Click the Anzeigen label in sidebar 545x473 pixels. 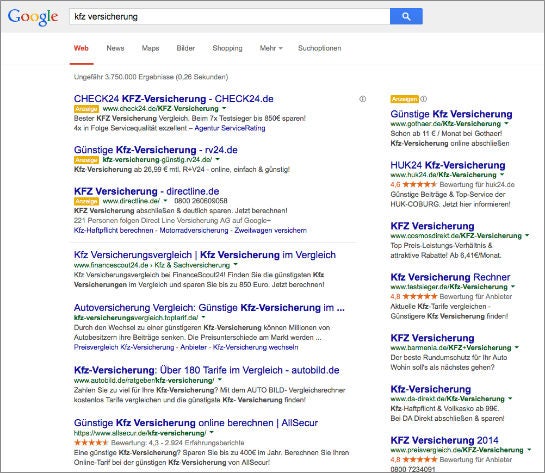(x=404, y=99)
